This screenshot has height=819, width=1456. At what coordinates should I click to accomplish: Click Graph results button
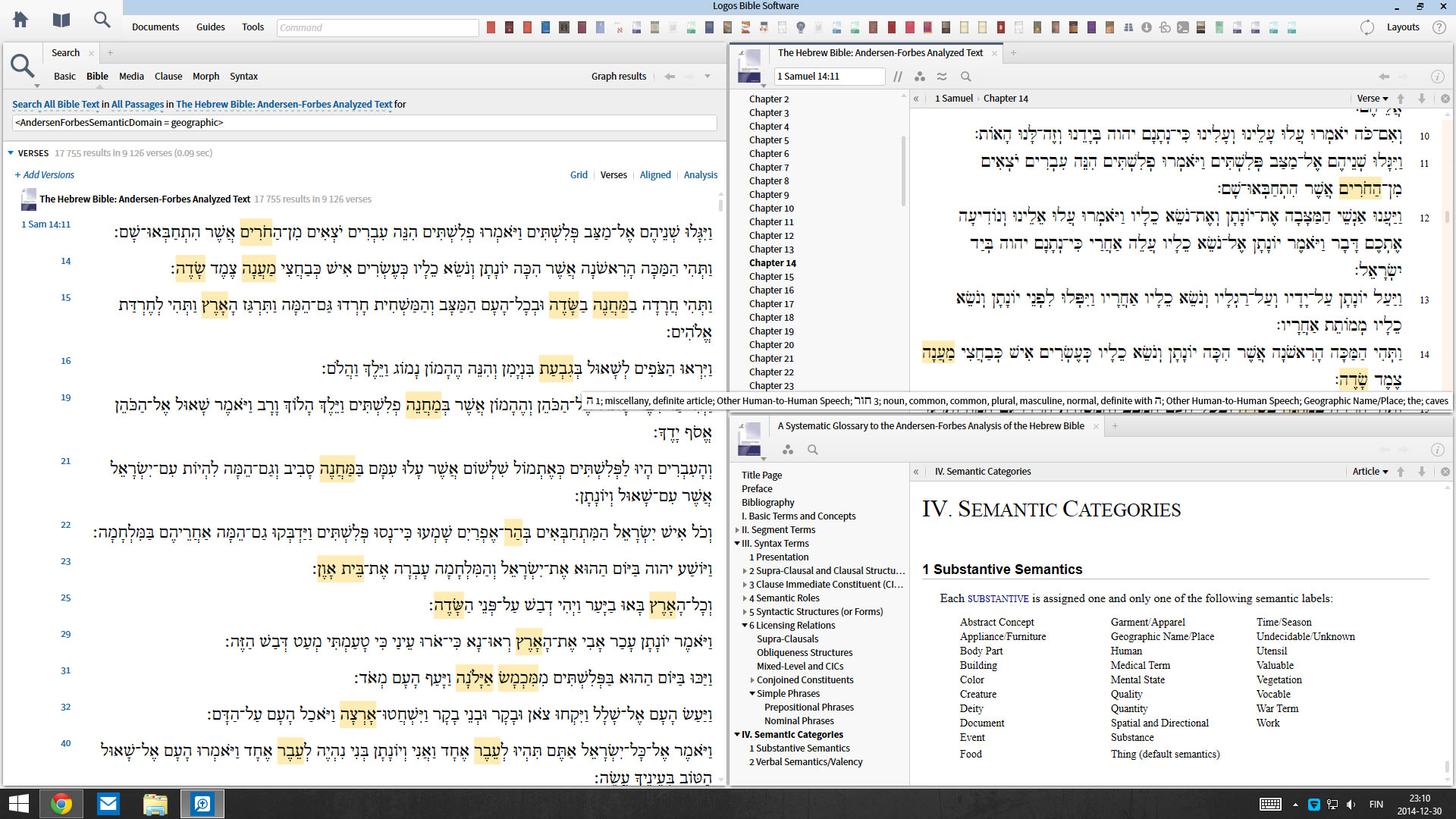coord(619,77)
